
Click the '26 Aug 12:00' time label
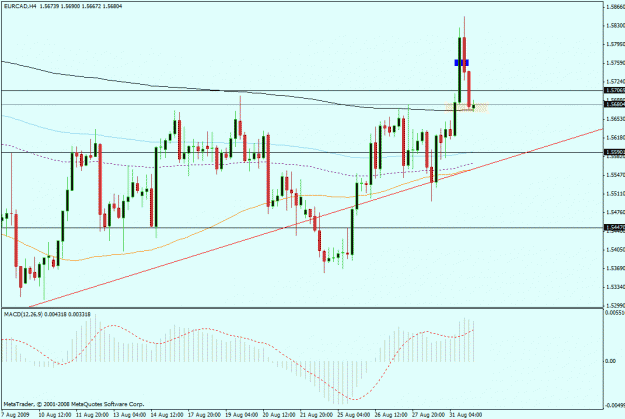[391, 415]
